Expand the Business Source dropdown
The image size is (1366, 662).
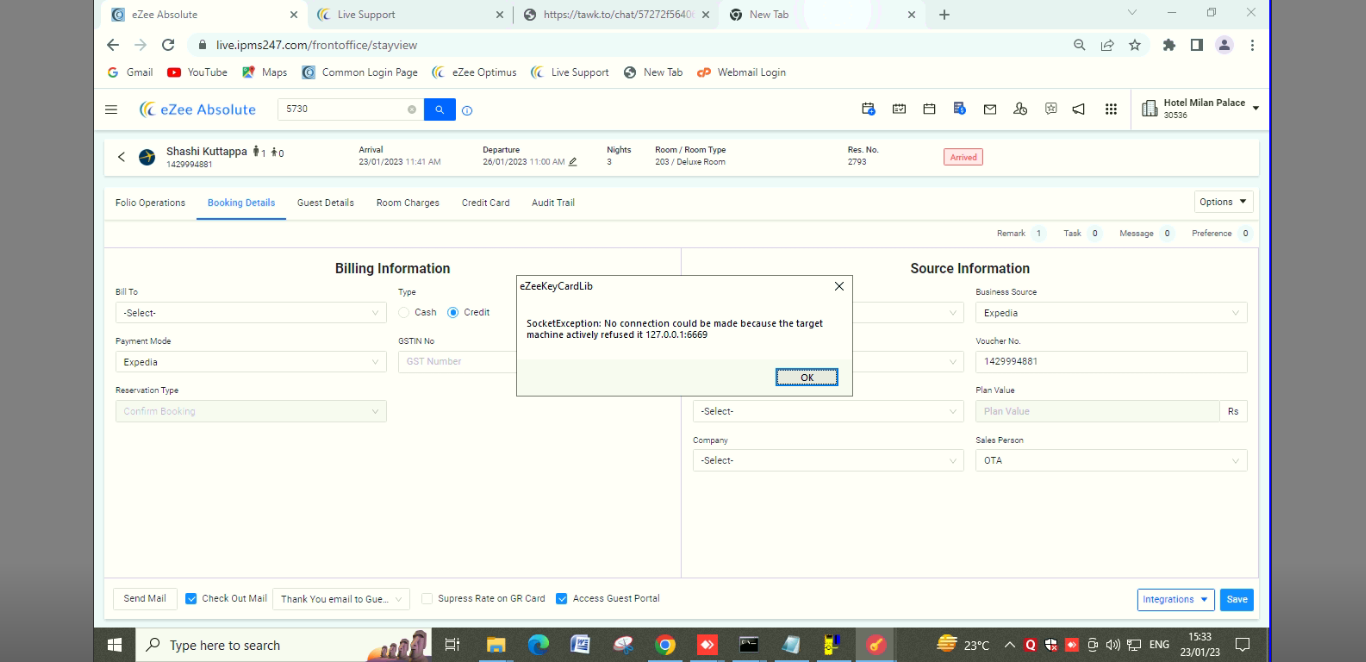coord(1111,313)
